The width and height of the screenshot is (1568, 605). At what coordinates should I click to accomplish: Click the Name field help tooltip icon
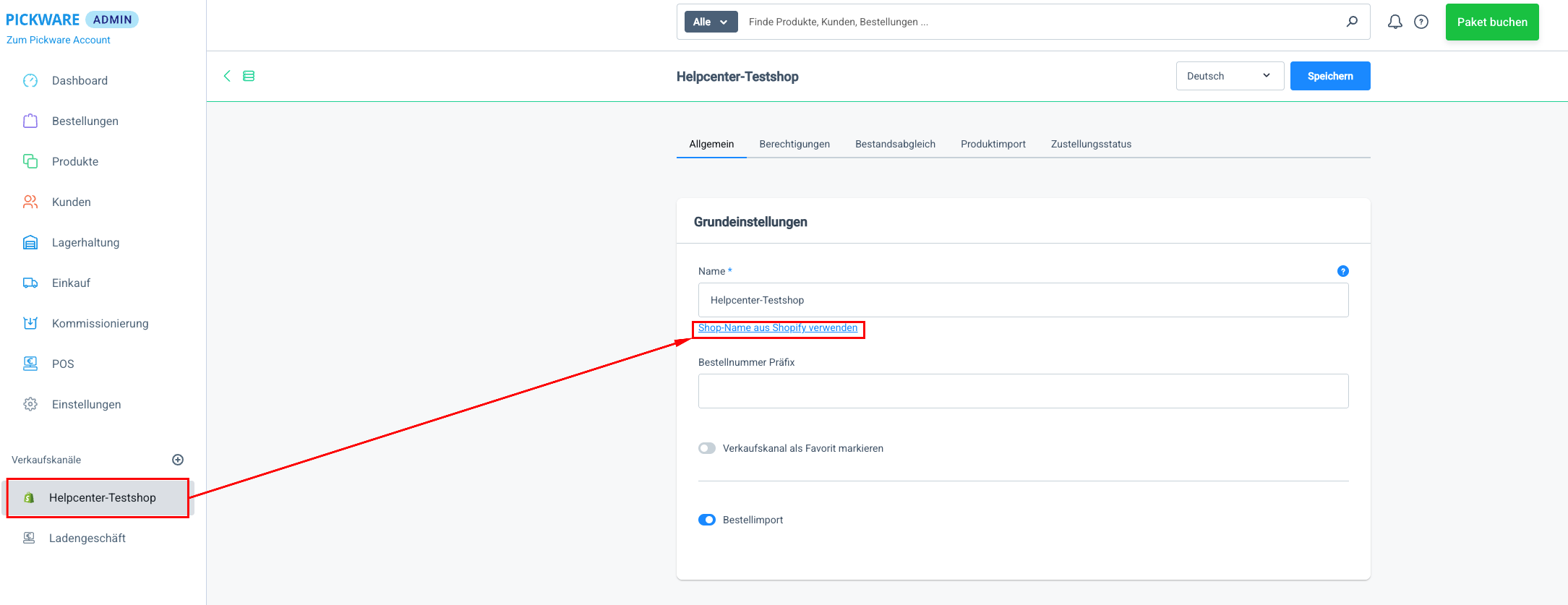[1342, 271]
